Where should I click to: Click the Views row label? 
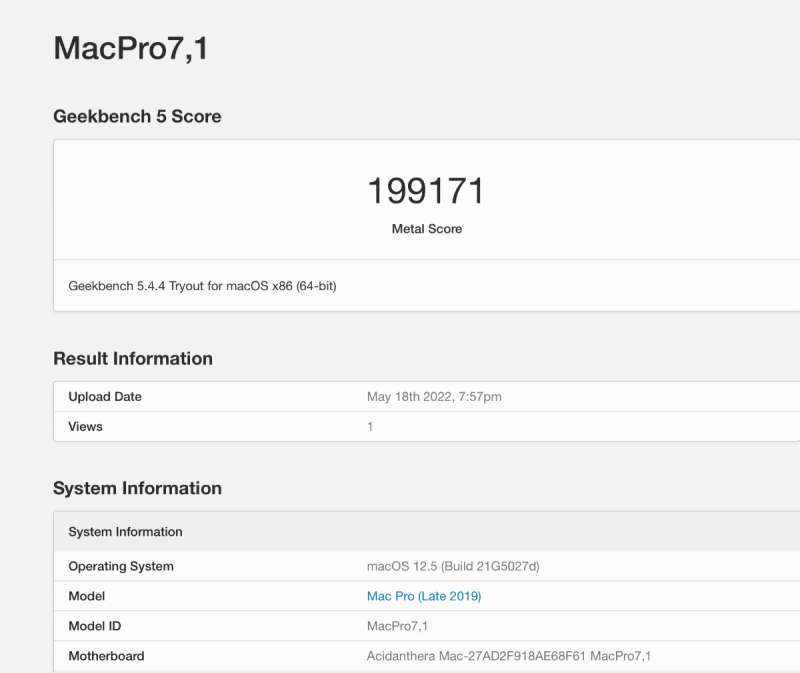pyautogui.click(x=85, y=427)
